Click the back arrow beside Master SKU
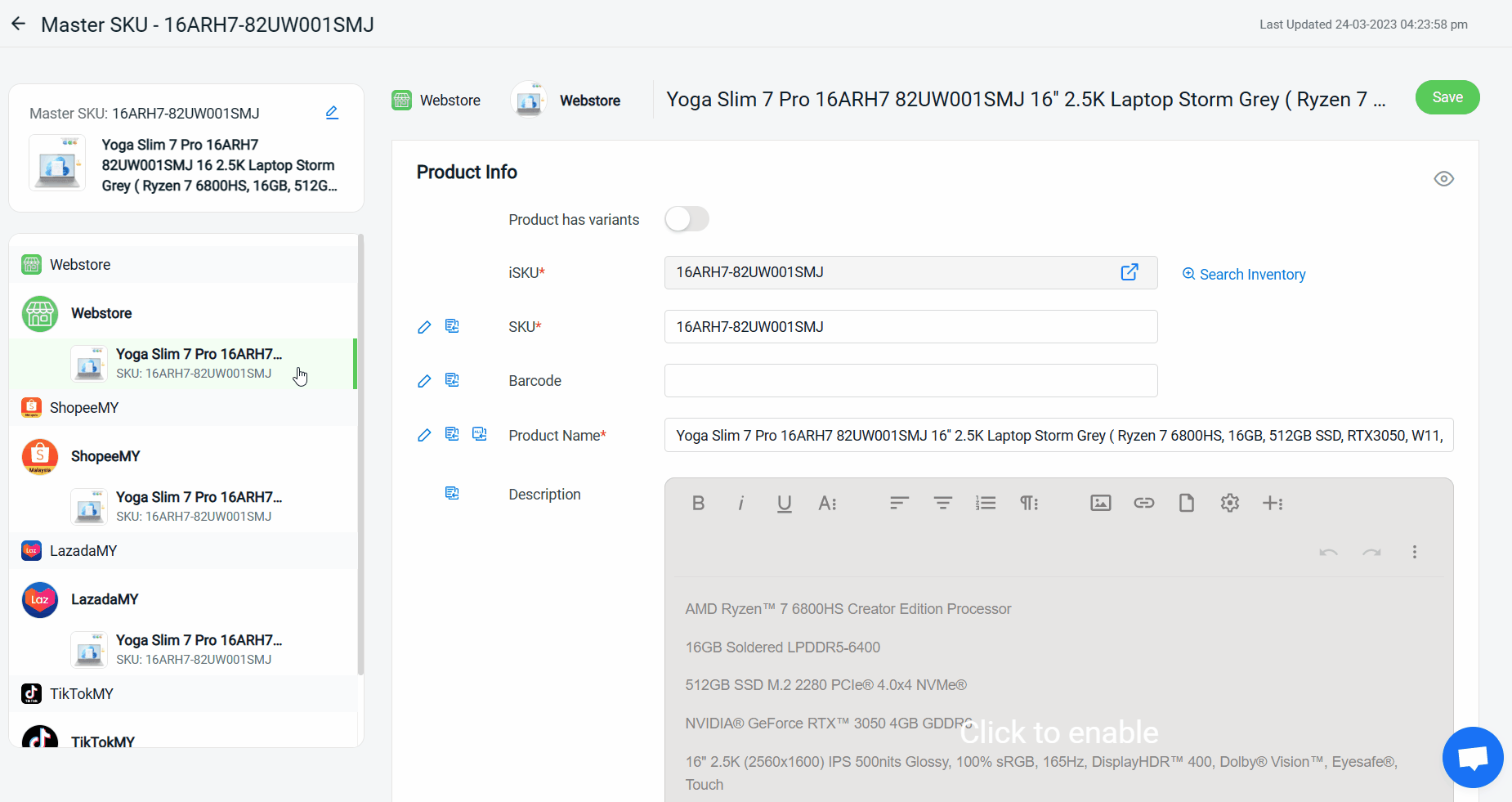1512x802 pixels. 19,24
